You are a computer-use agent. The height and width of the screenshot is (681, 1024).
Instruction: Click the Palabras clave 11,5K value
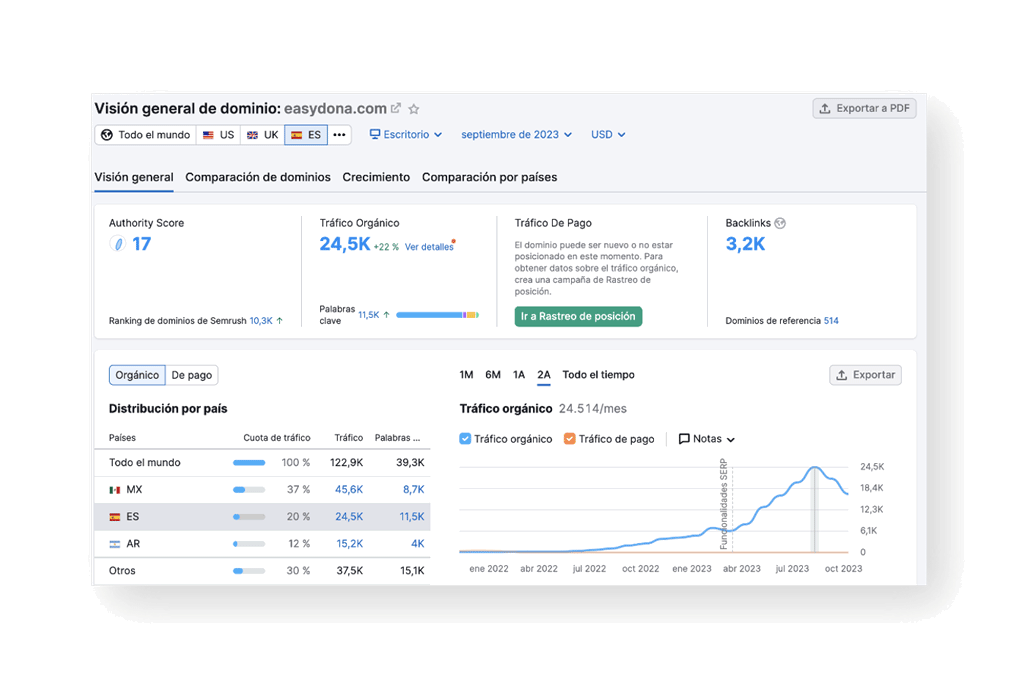coord(368,315)
